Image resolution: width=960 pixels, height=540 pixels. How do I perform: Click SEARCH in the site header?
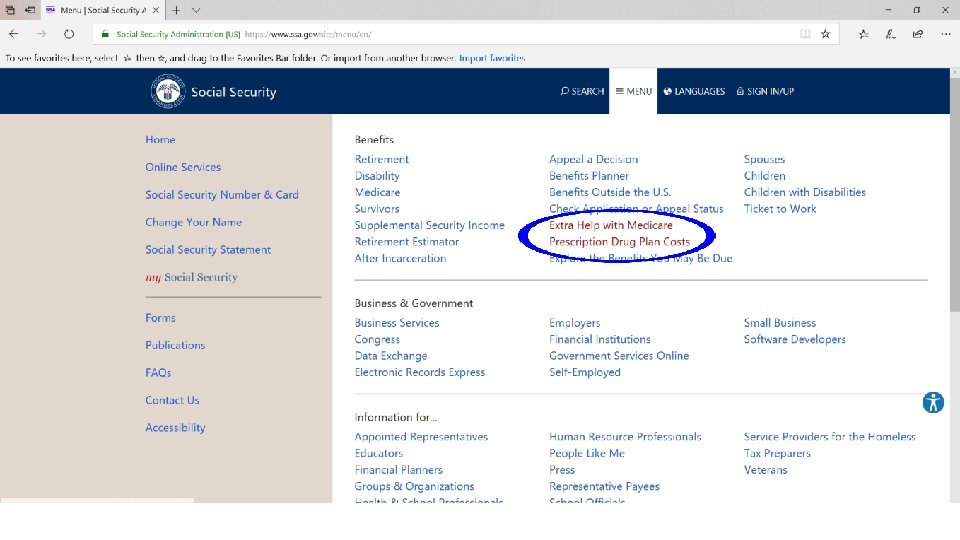[x=582, y=91]
